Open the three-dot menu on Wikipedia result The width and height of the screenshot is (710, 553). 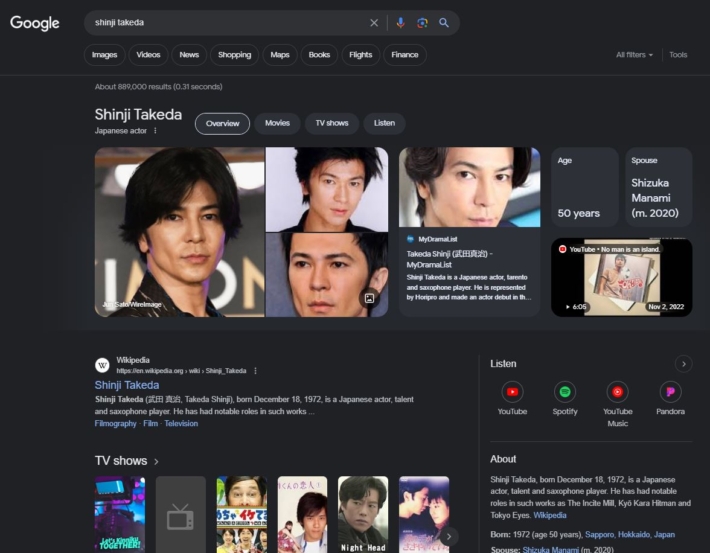click(256, 371)
